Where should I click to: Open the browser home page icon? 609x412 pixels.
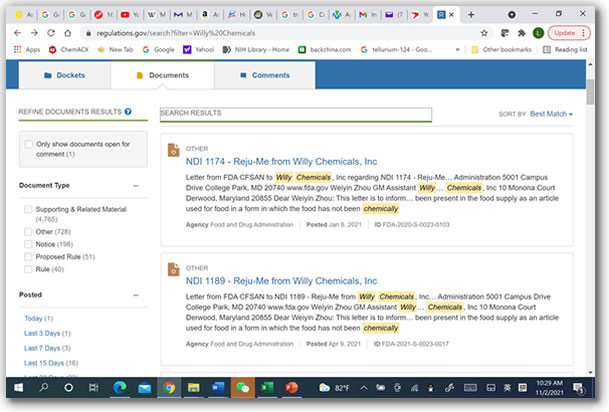point(68,33)
